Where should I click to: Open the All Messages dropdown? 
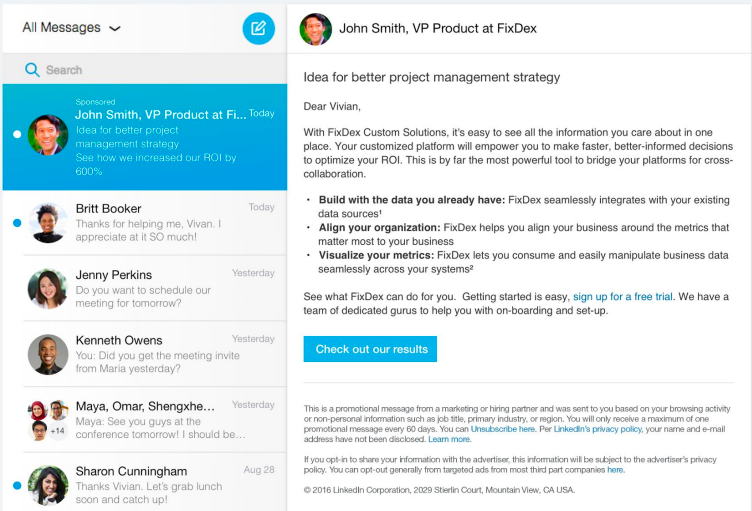[71, 28]
